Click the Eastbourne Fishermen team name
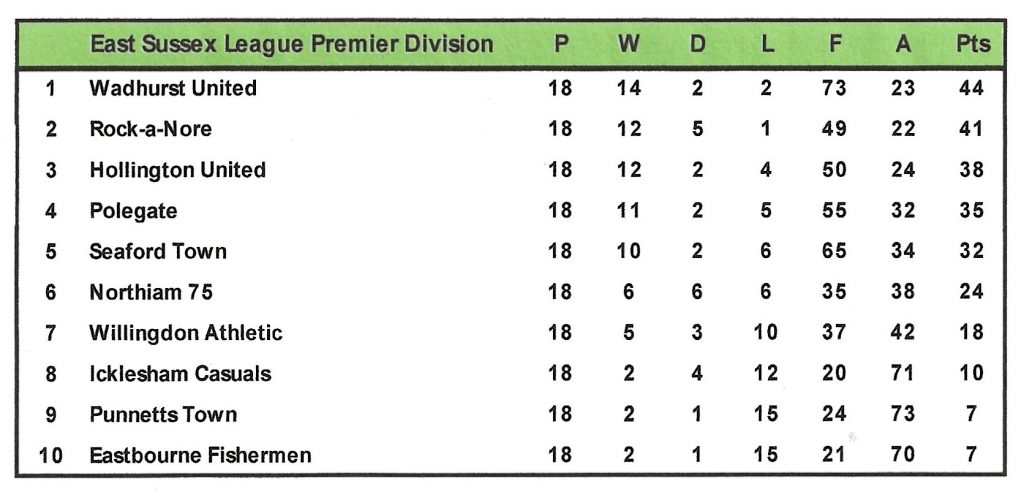Image resolution: width=1024 pixels, height=492 pixels. [x=200, y=455]
